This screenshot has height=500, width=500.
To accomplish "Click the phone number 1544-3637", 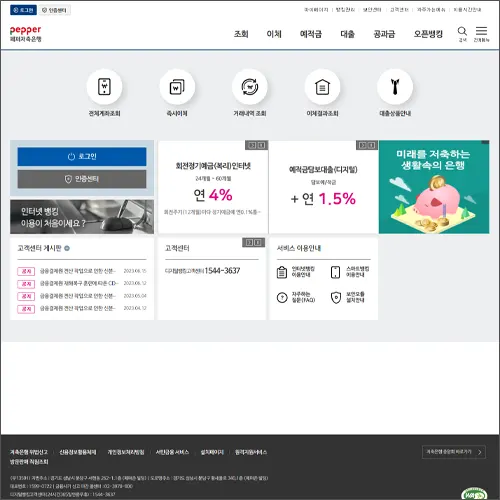I will tap(222, 271).
